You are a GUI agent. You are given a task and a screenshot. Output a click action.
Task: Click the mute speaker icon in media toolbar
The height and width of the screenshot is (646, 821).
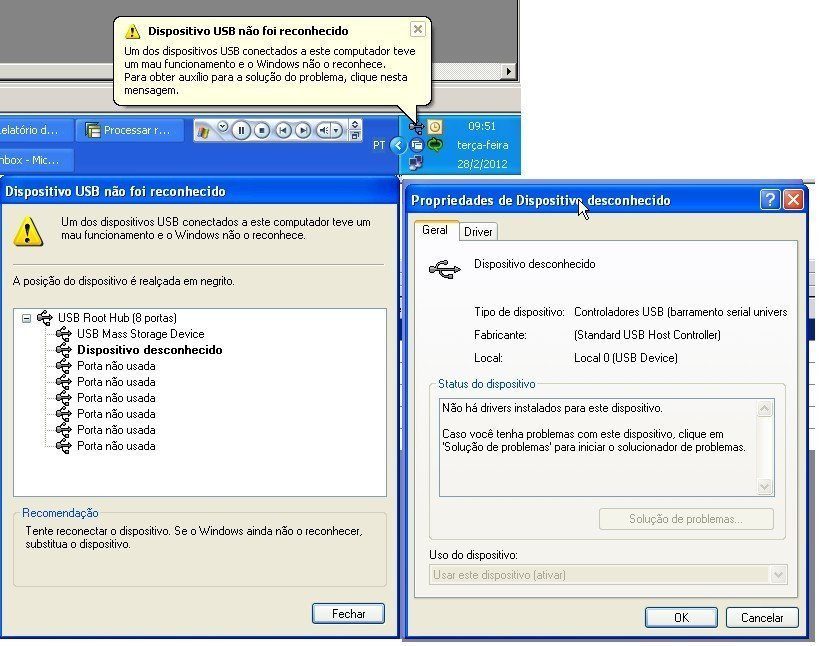pos(324,130)
